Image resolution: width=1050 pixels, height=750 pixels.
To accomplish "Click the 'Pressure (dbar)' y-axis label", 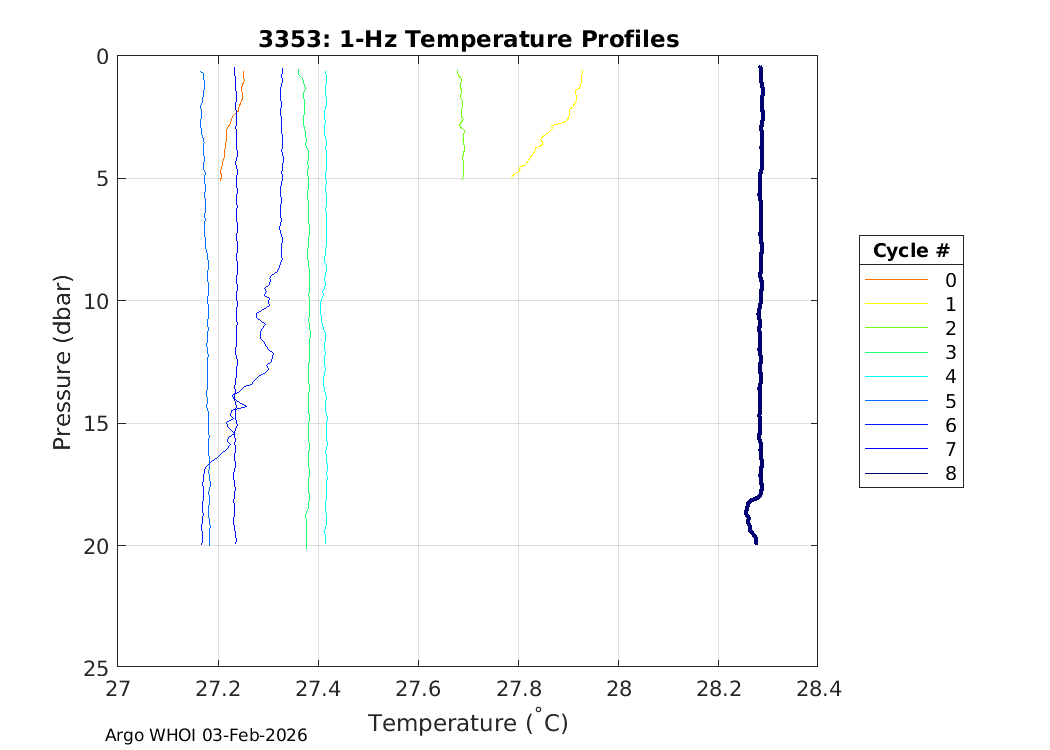I will (x=62, y=361).
